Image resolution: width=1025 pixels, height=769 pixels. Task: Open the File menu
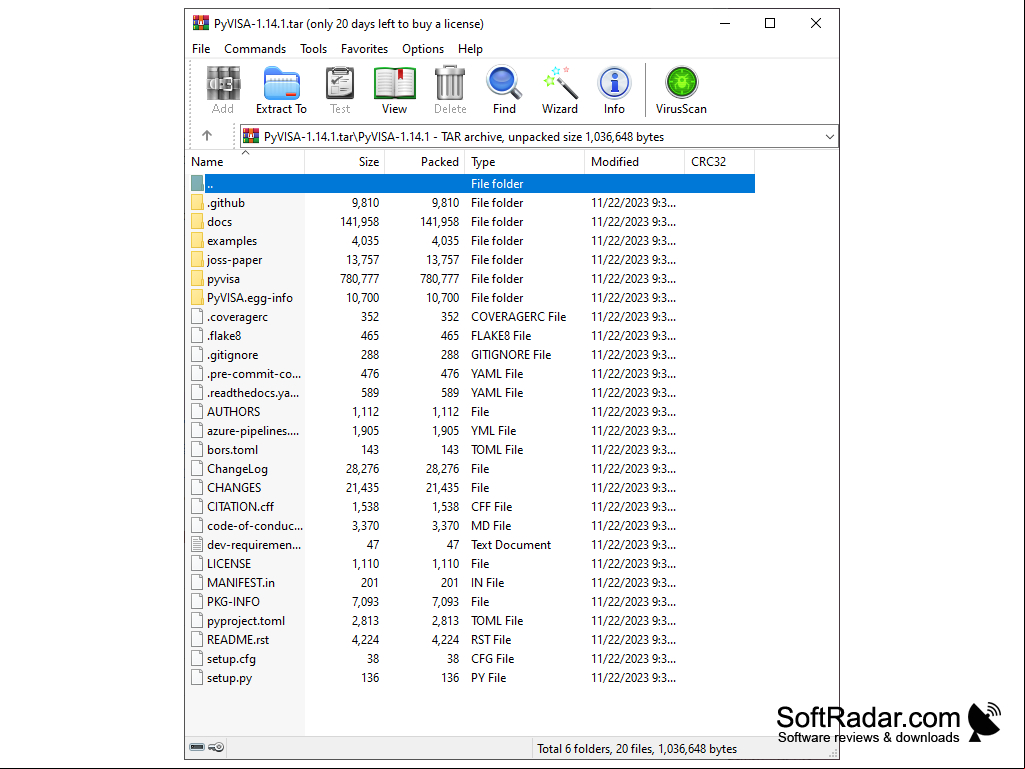pos(201,49)
